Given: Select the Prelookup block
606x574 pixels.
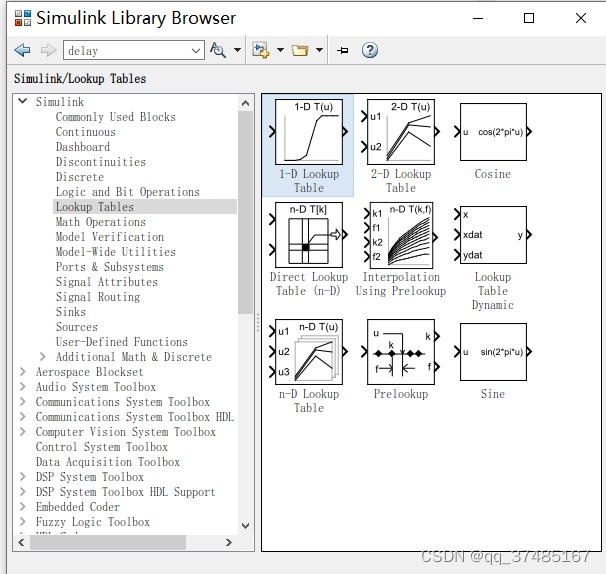Looking at the screenshot, I should point(400,359).
